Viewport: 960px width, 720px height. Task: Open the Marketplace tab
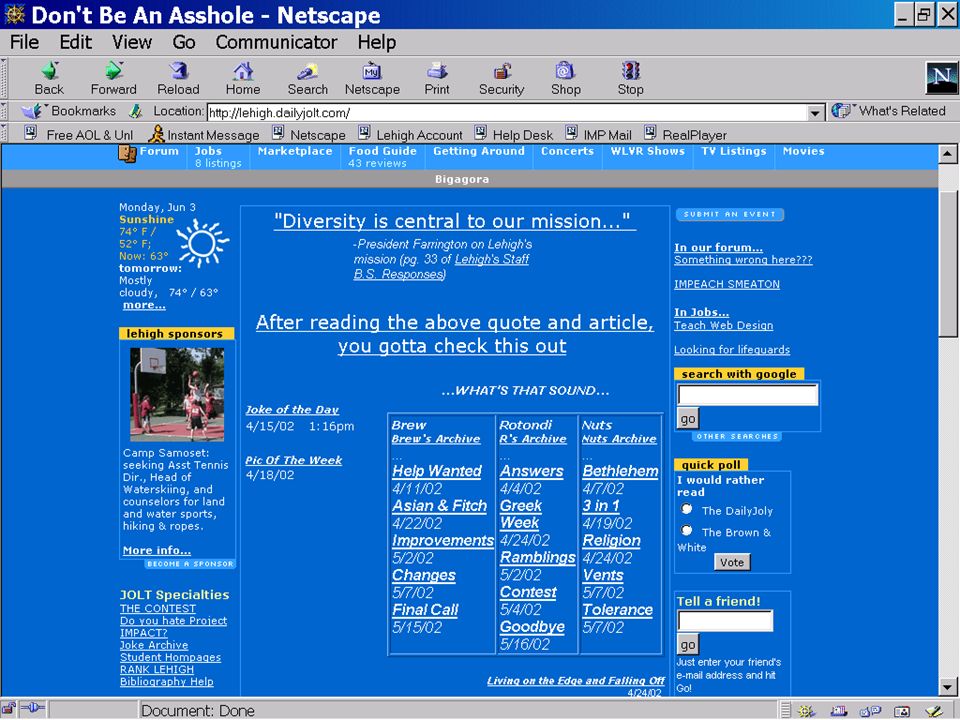pyautogui.click(x=294, y=151)
